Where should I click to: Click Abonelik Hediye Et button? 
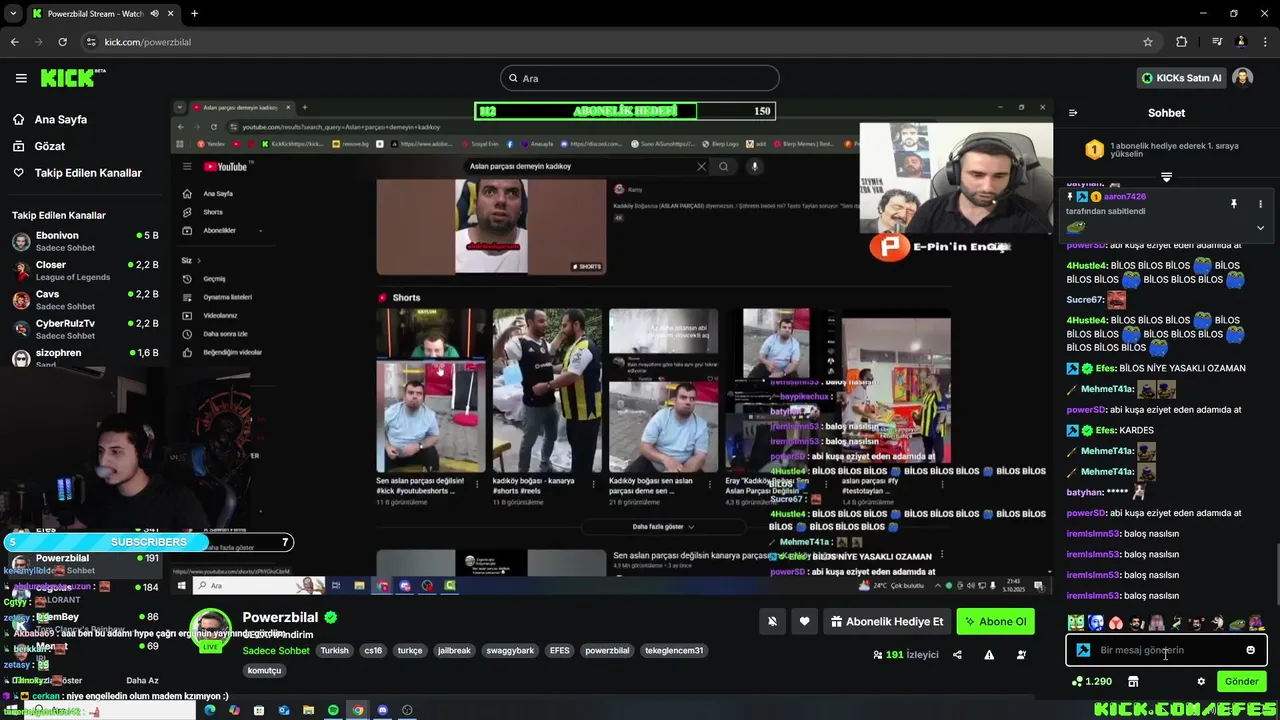pyautogui.click(x=886, y=621)
